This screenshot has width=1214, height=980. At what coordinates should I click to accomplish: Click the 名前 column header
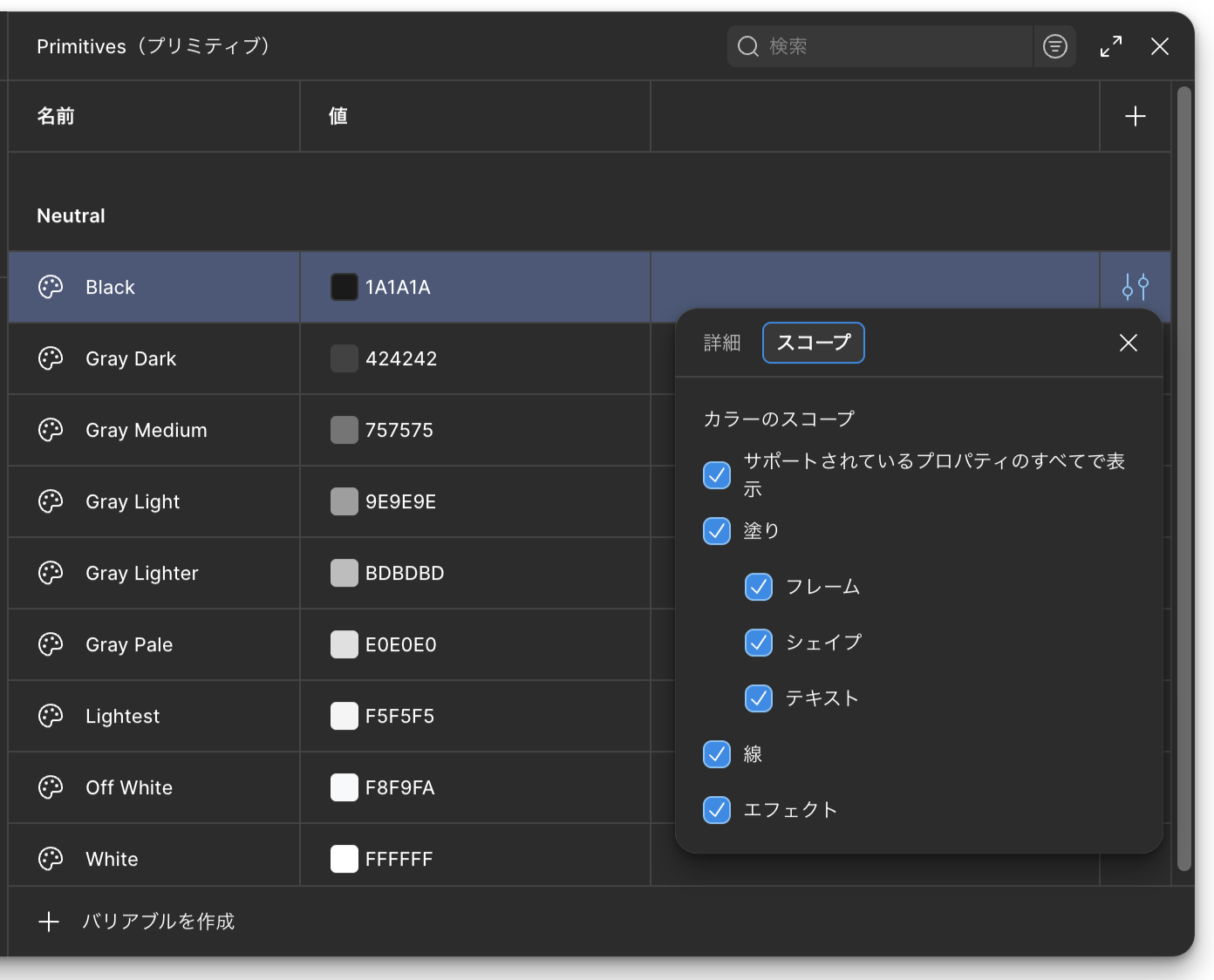tap(56, 116)
